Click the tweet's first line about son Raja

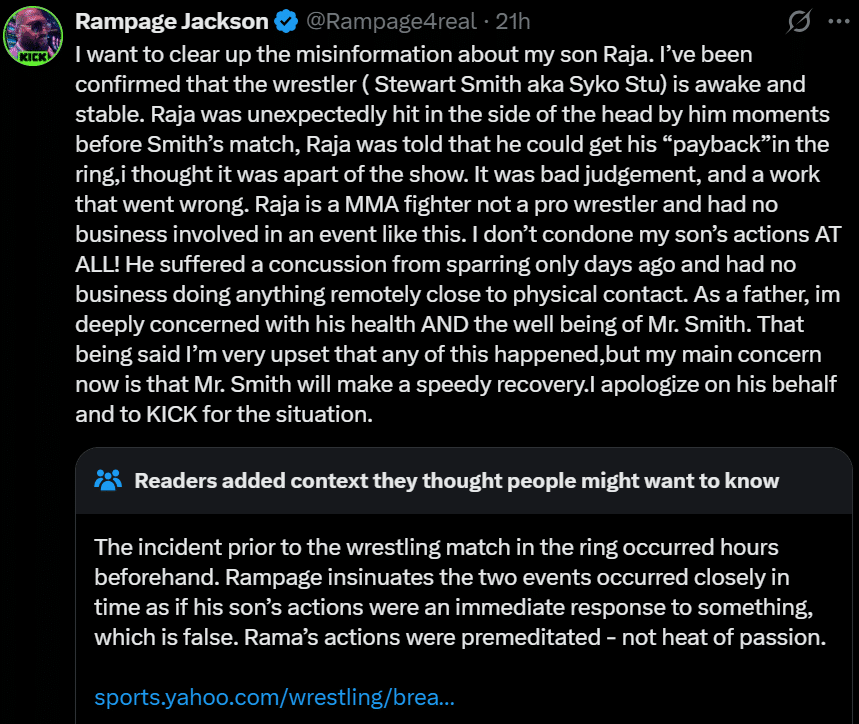pos(414,55)
